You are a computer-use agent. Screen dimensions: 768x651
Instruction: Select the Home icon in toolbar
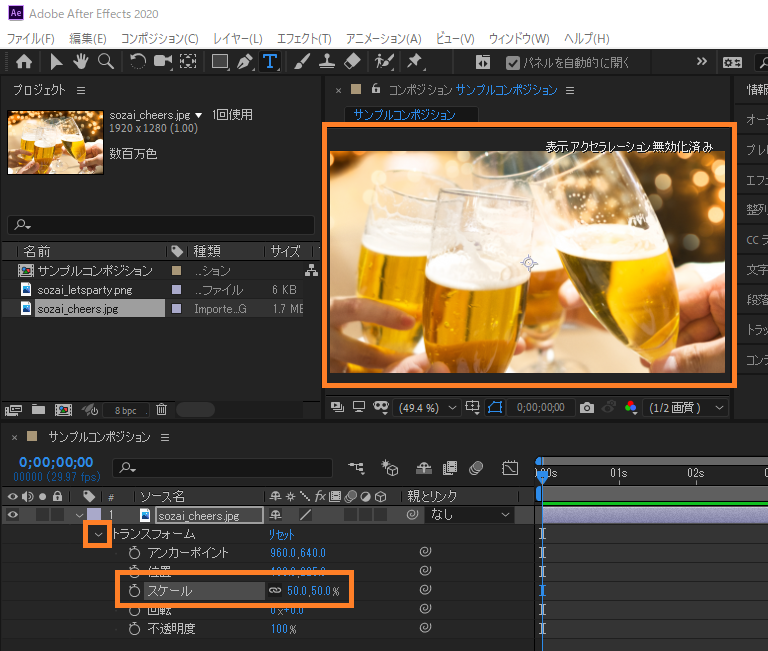pyautogui.click(x=24, y=62)
